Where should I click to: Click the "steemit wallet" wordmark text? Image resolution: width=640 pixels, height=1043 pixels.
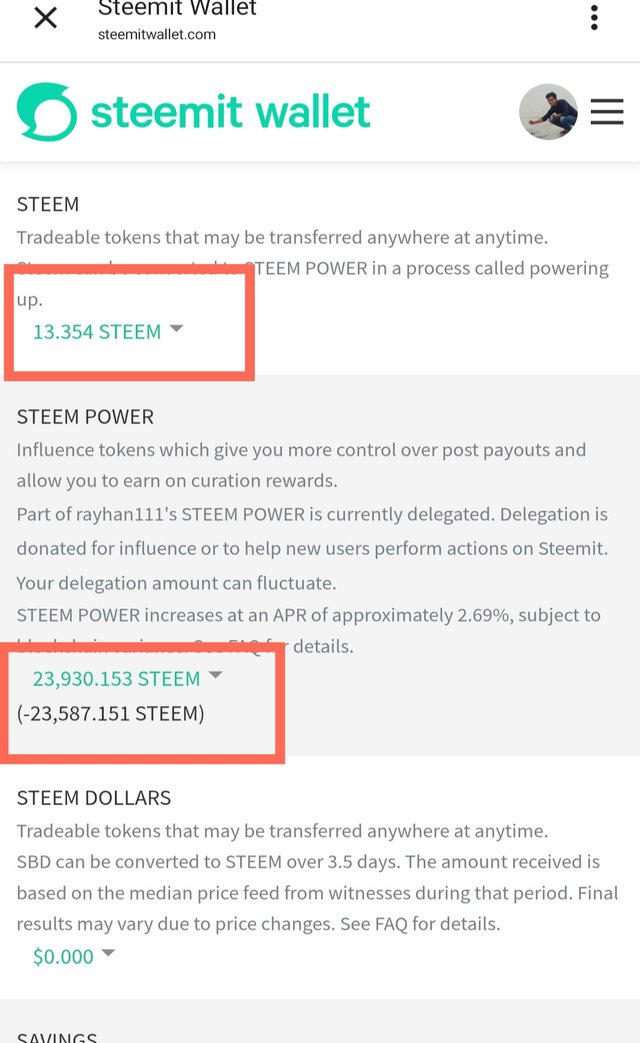(231, 112)
